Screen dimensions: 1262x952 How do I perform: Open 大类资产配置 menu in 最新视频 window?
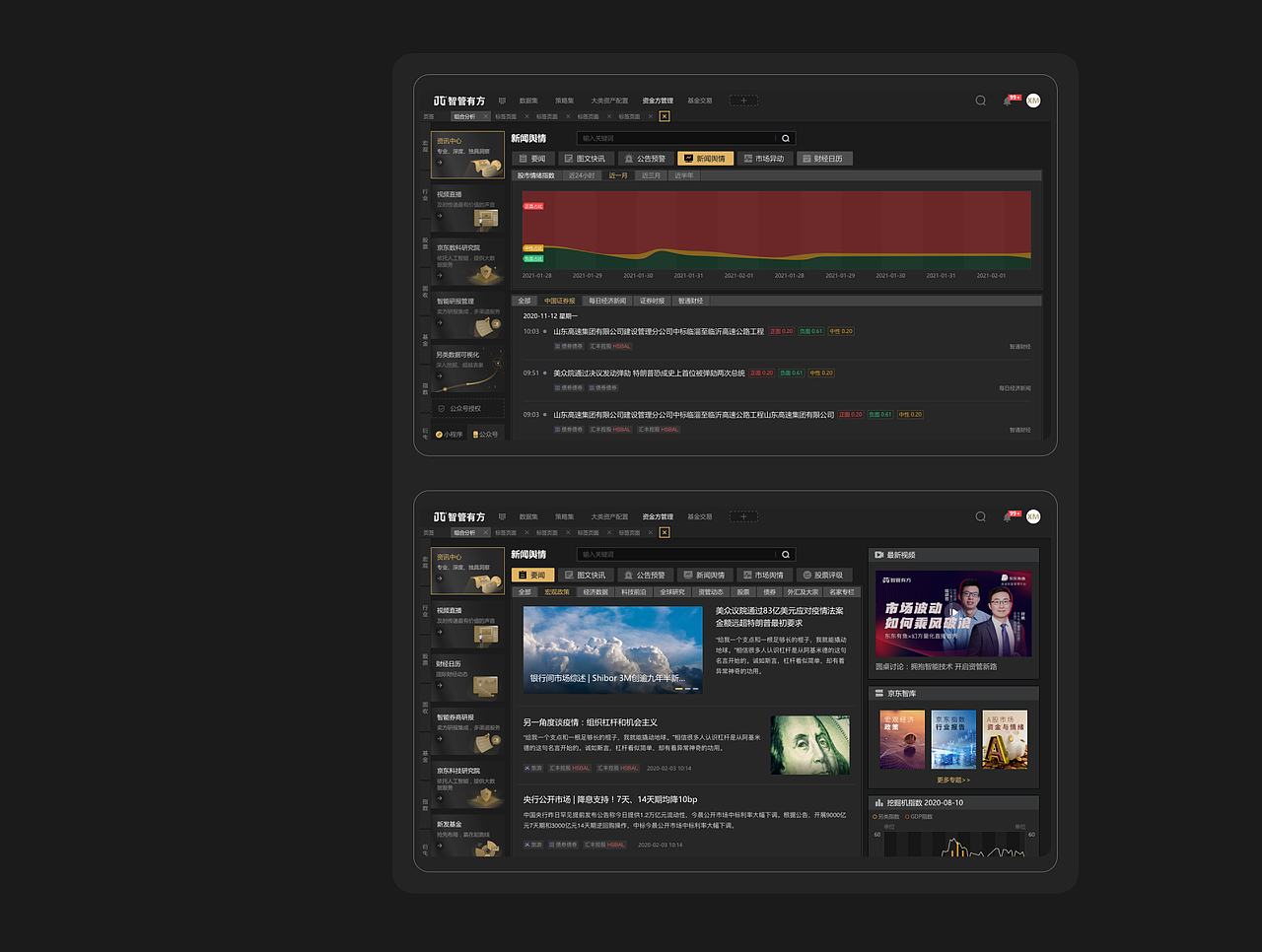click(x=609, y=516)
